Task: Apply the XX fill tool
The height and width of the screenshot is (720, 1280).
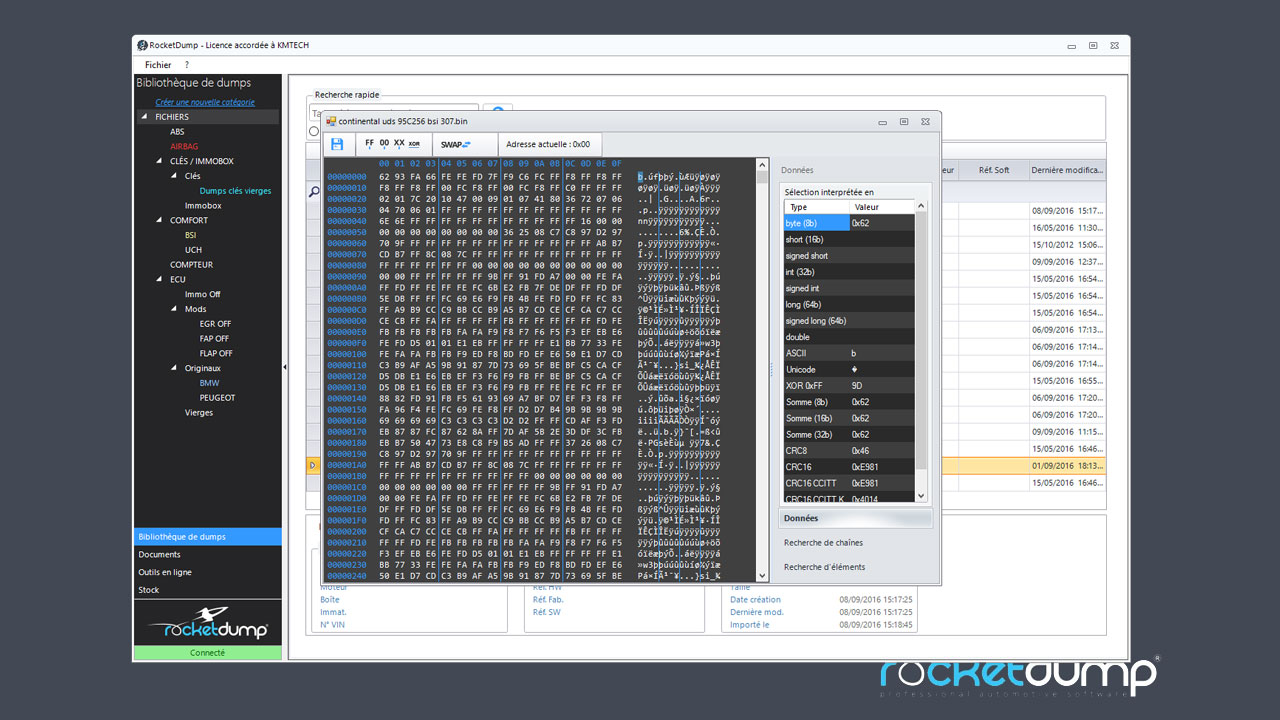Action: tap(399, 144)
